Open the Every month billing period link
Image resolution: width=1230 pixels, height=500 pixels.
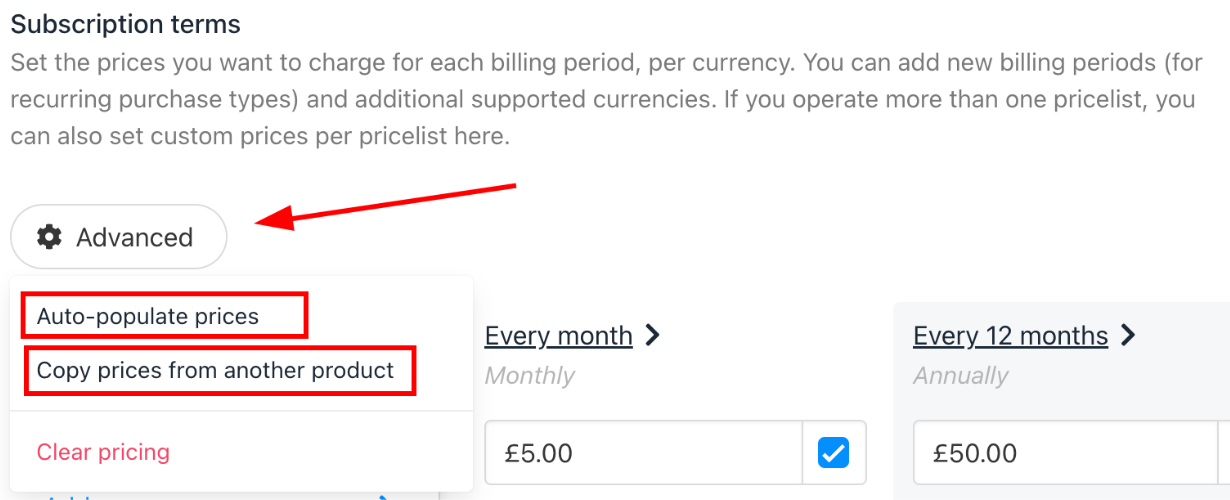pos(559,335)
